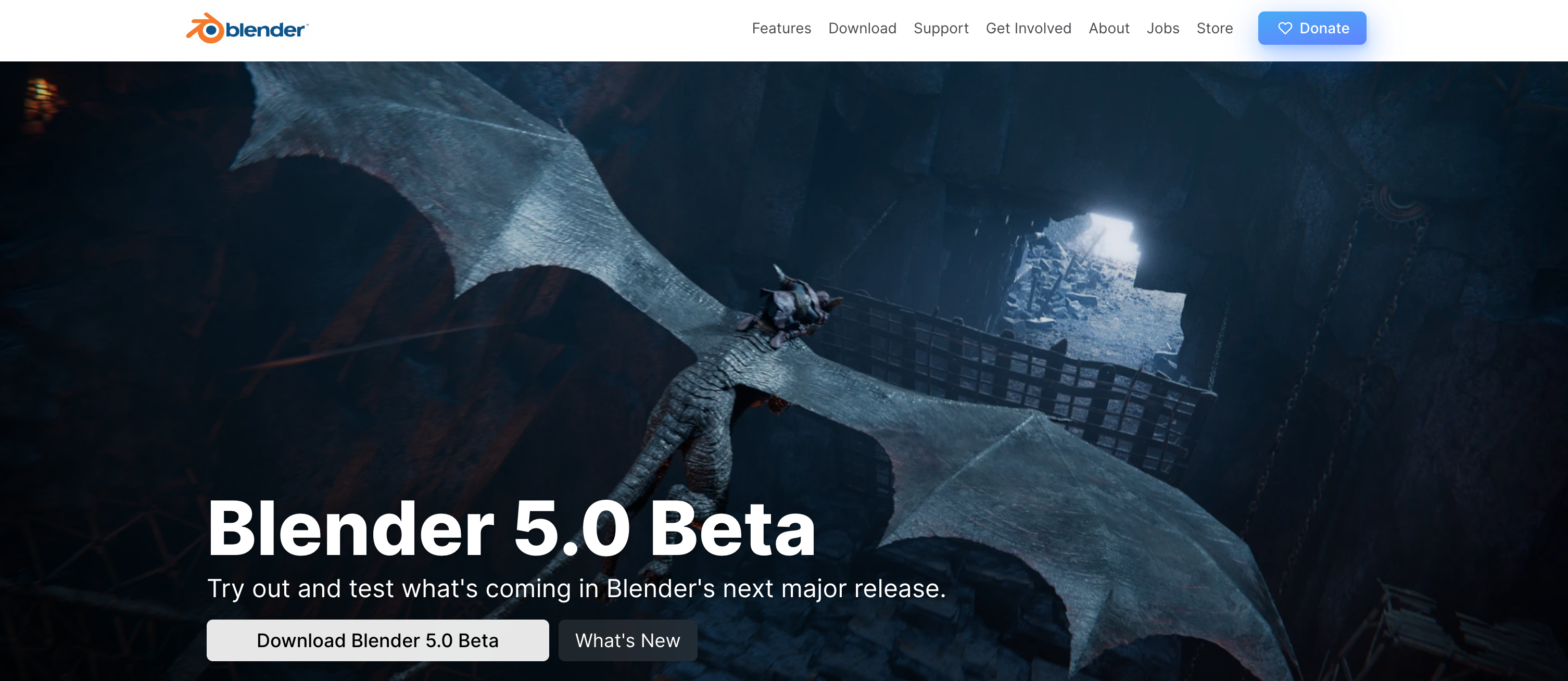Click the blender wordmark text in the header

[265, 30]
